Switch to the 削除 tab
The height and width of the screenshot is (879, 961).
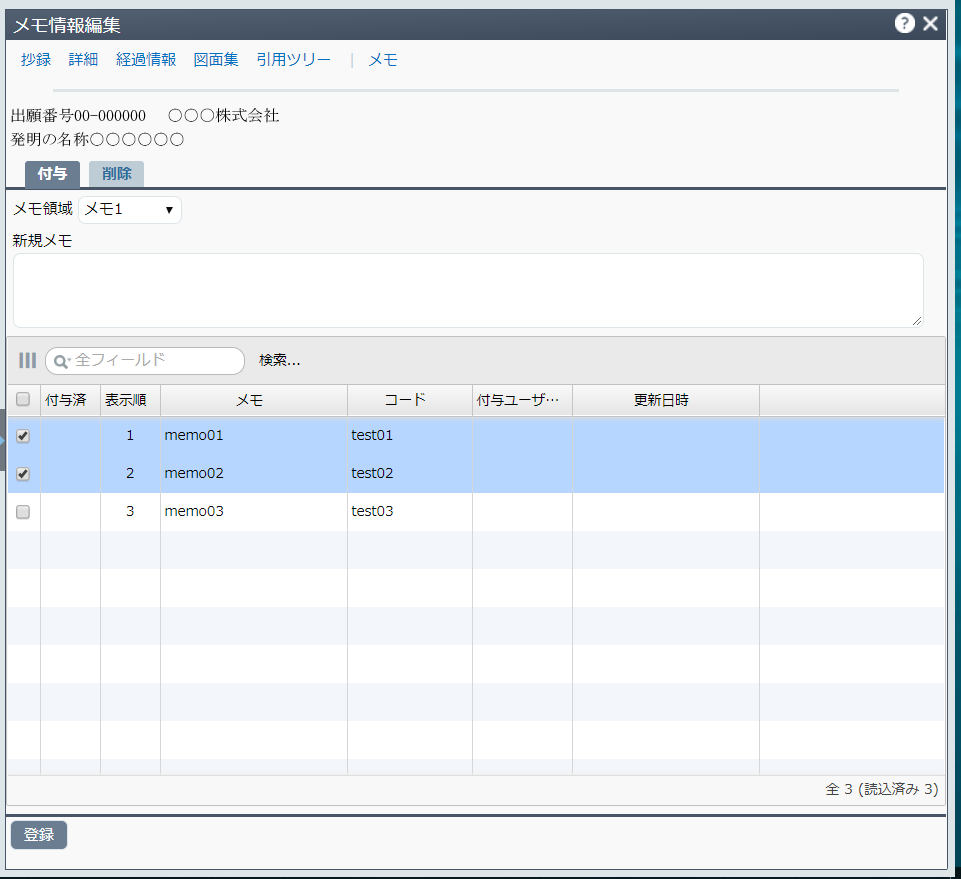pos(116,174)
